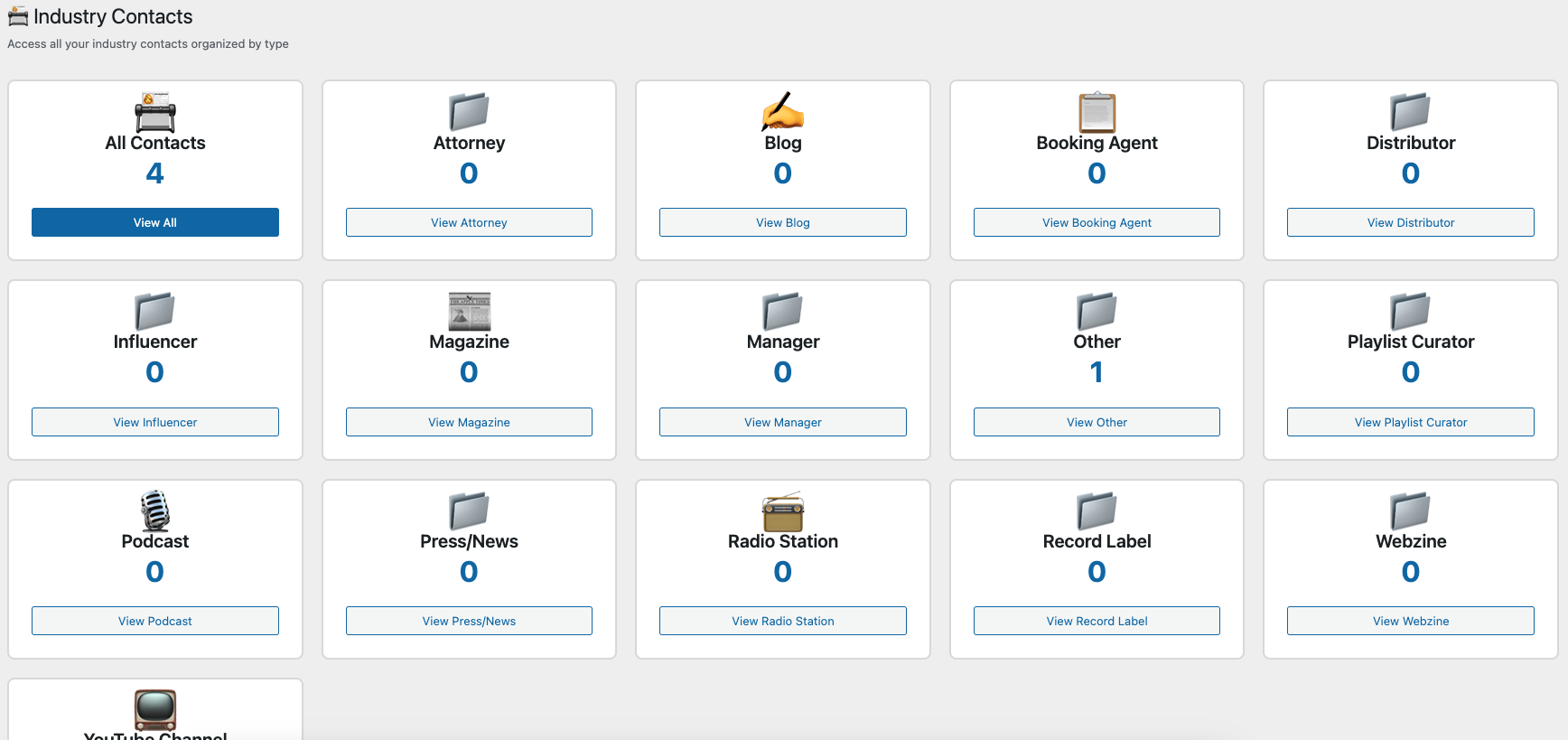Screen dimensions: 1568x740
Task: Click the Press/News folder icon
Action: tap(469, 511)
